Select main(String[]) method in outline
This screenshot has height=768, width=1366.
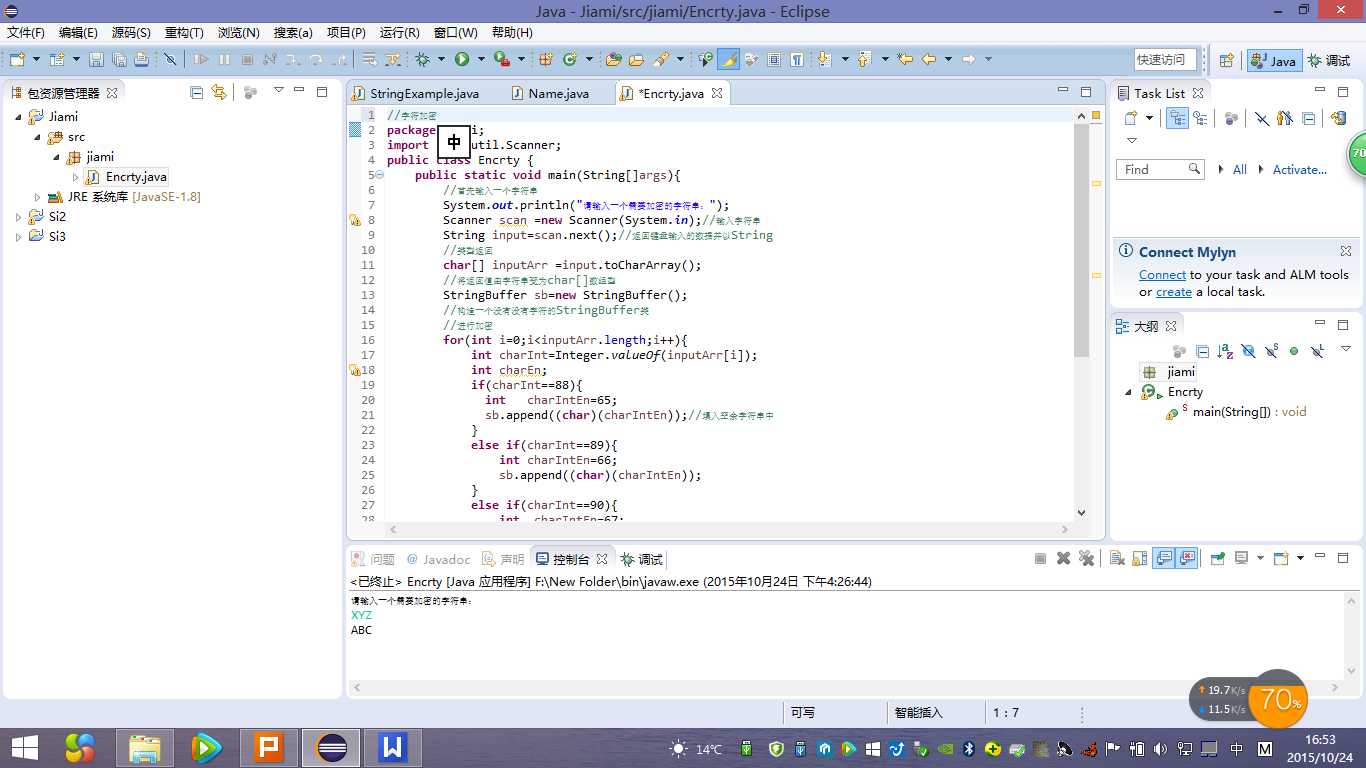pos(1236,412)
